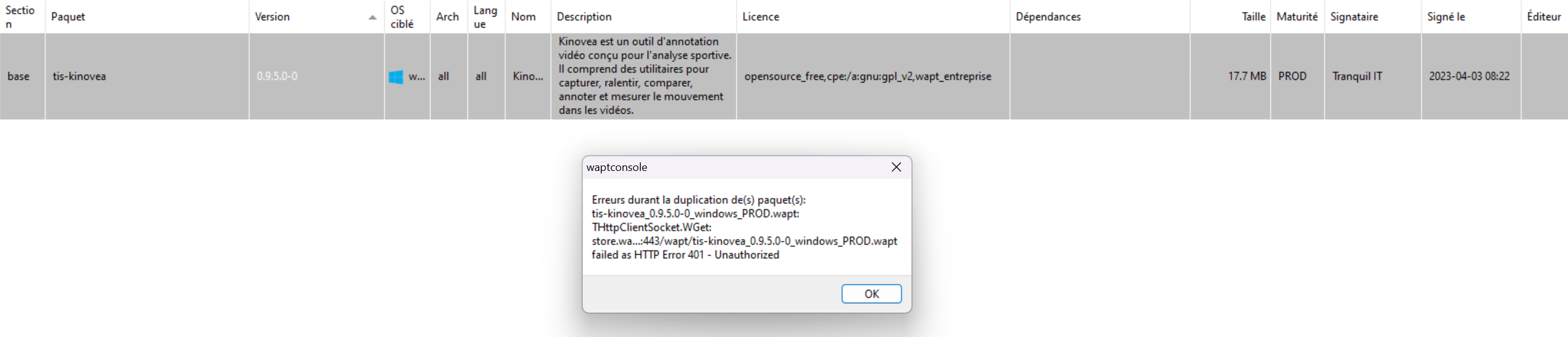Click the 0.9.5.0-0 version cell
1568x337 pixels.
tap(316, 76)
